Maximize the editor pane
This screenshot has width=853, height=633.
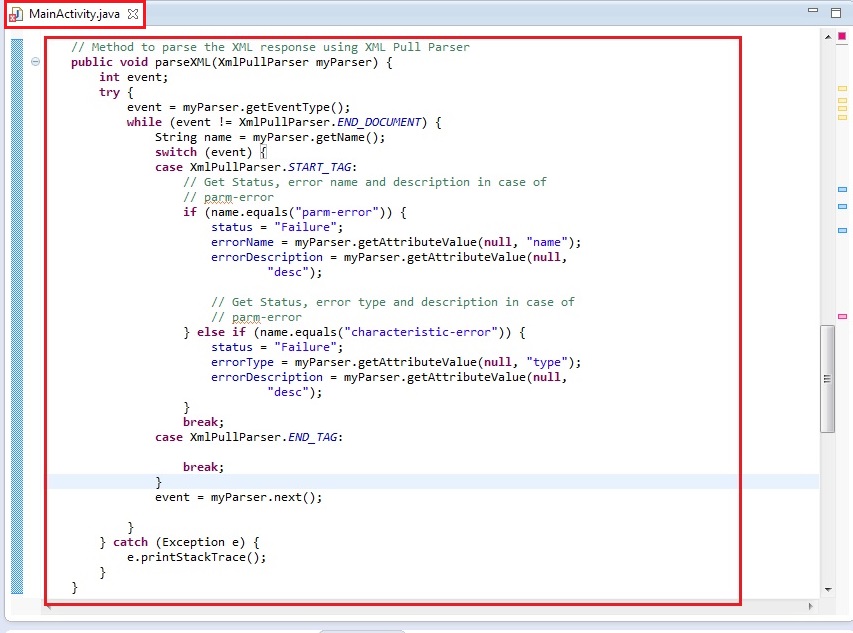click(835, 13)
